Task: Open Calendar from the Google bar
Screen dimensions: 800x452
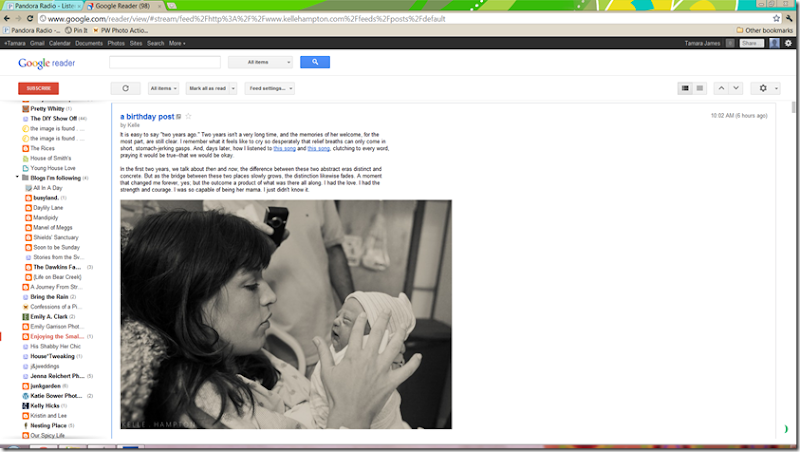Action: click(x=60, y=43)
